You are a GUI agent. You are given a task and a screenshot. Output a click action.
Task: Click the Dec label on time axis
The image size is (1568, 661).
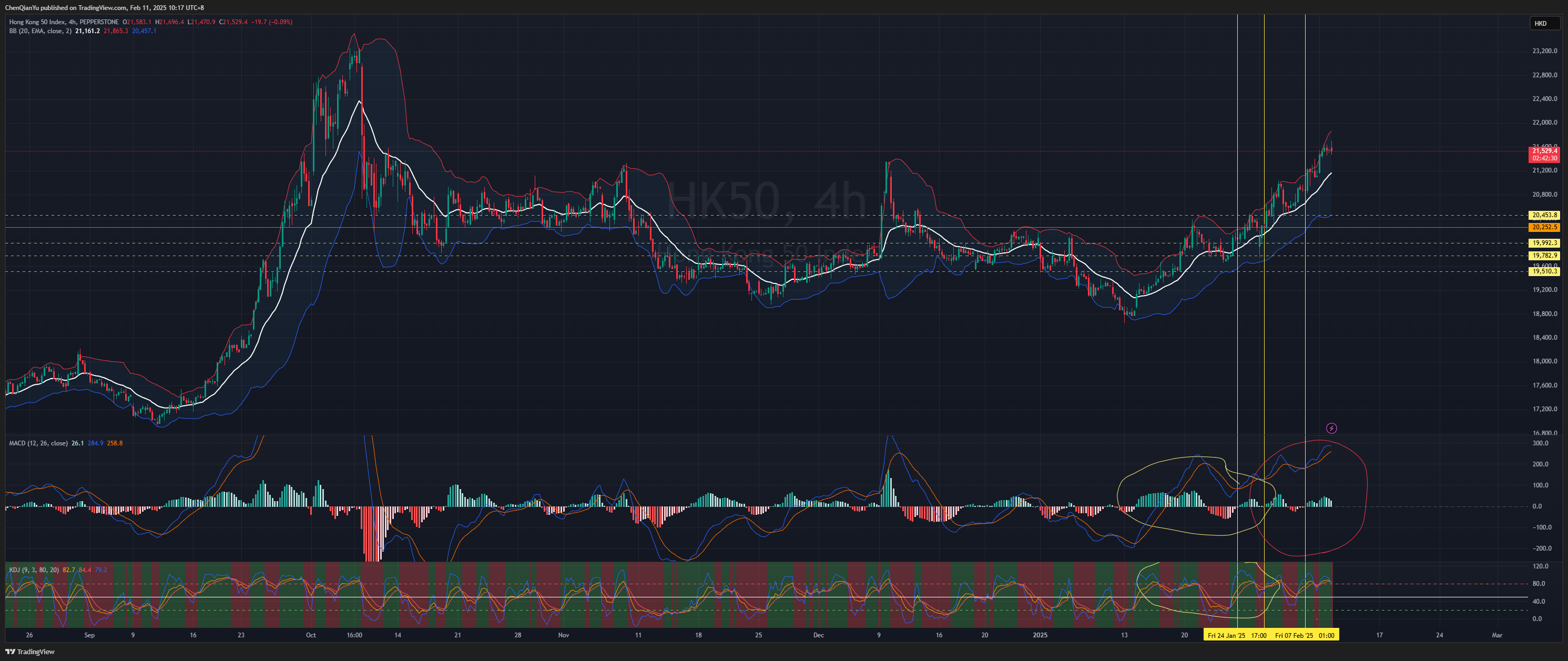(819, 635)
